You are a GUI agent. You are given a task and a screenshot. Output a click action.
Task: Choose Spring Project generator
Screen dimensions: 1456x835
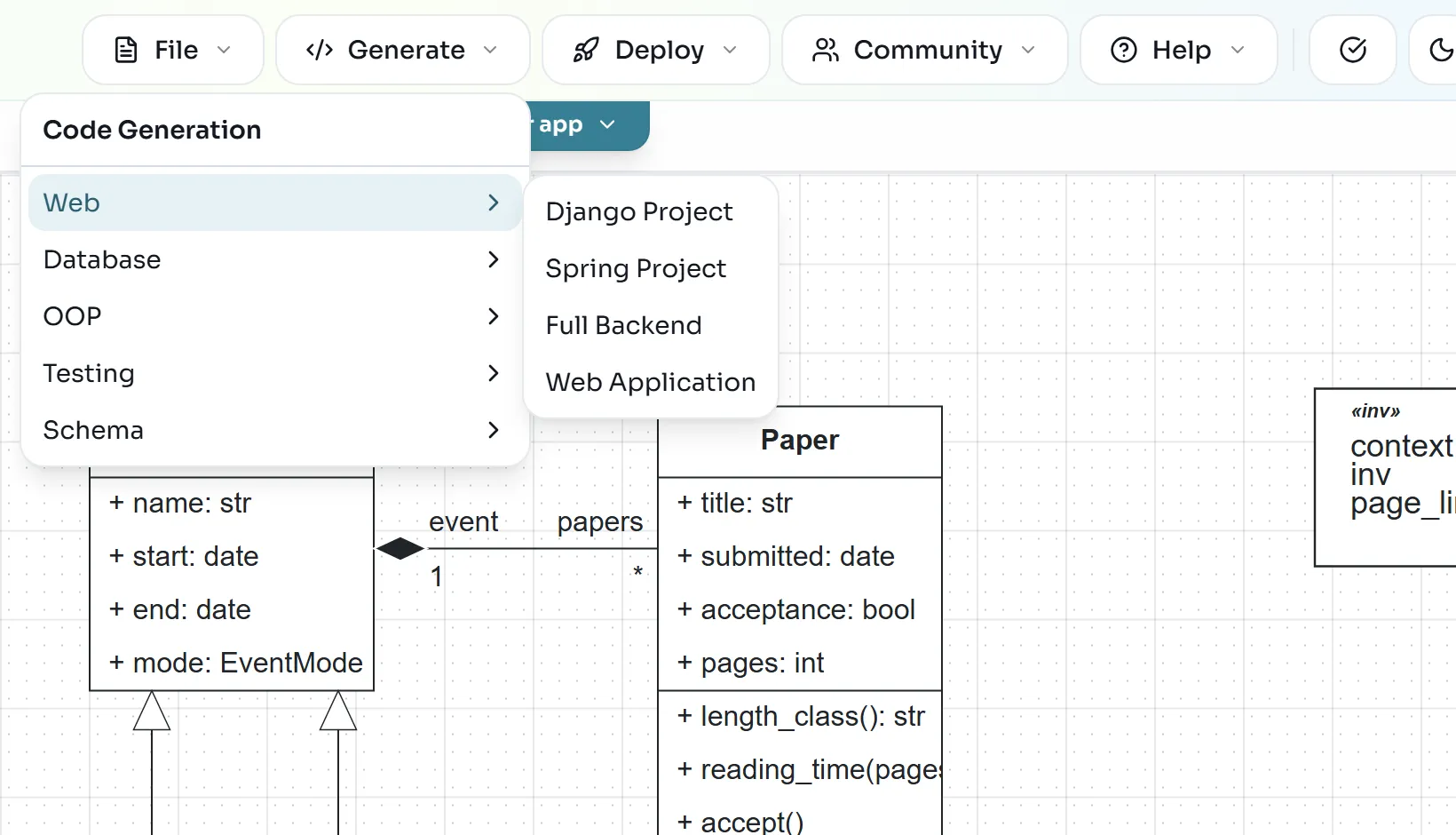(651, 268)
